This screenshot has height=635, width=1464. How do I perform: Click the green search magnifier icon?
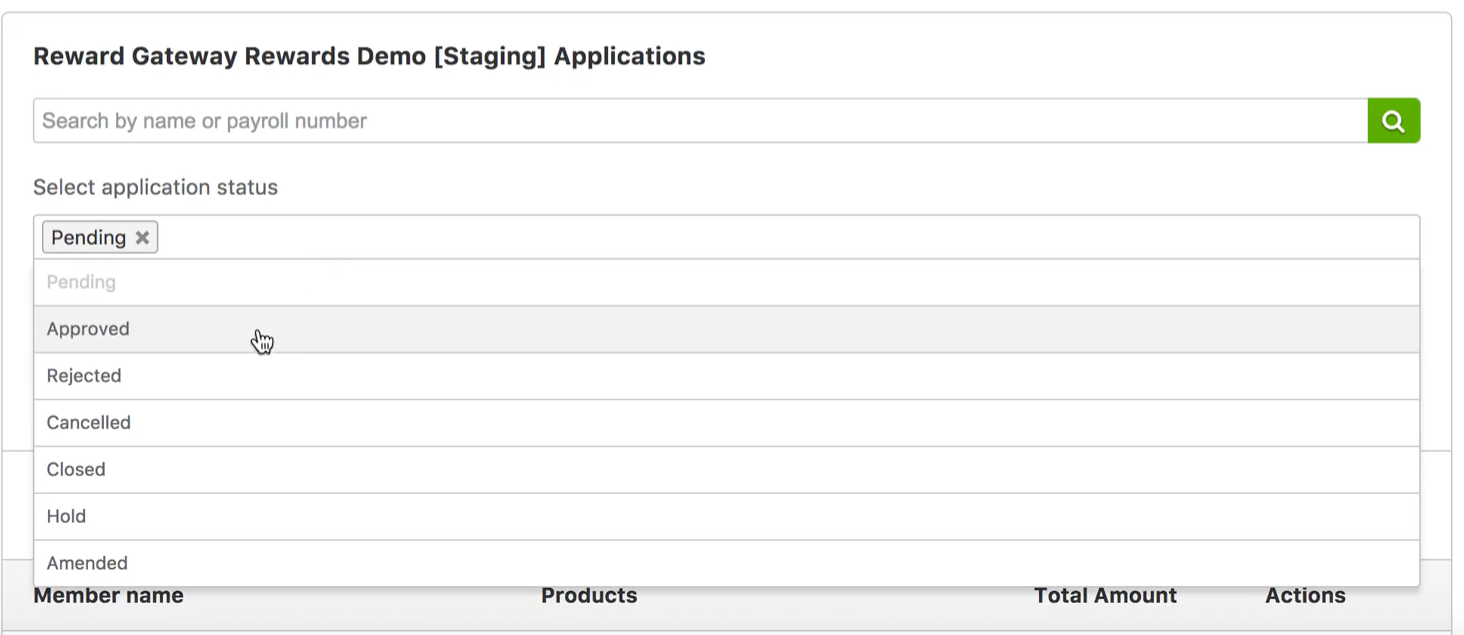tap(1393, 120)
